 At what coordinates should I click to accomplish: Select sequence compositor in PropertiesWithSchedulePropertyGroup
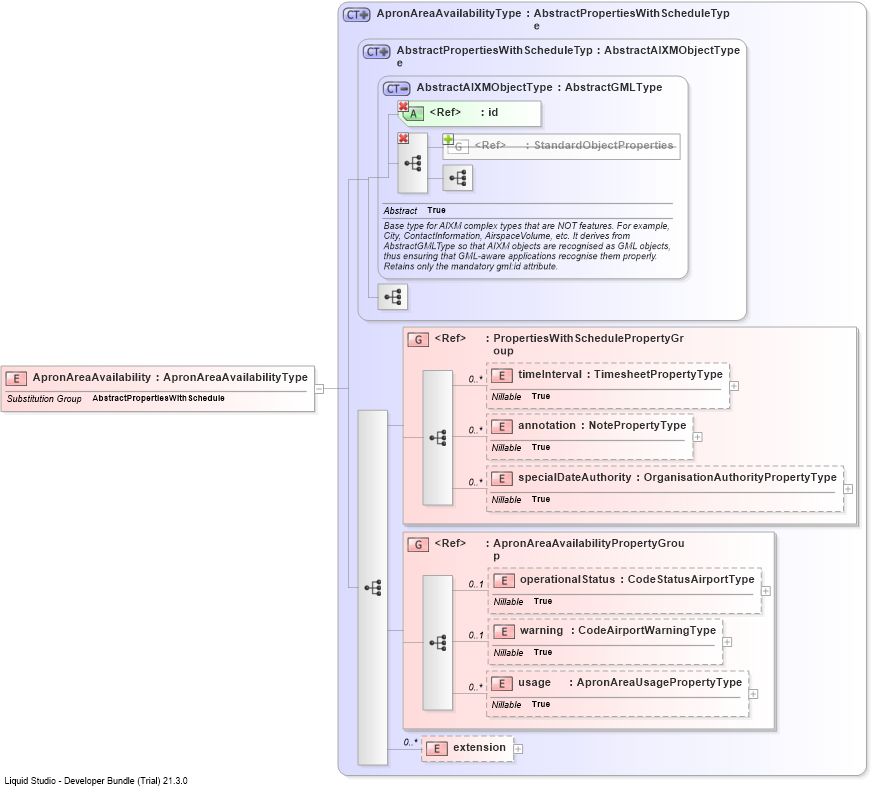[438, 438]
